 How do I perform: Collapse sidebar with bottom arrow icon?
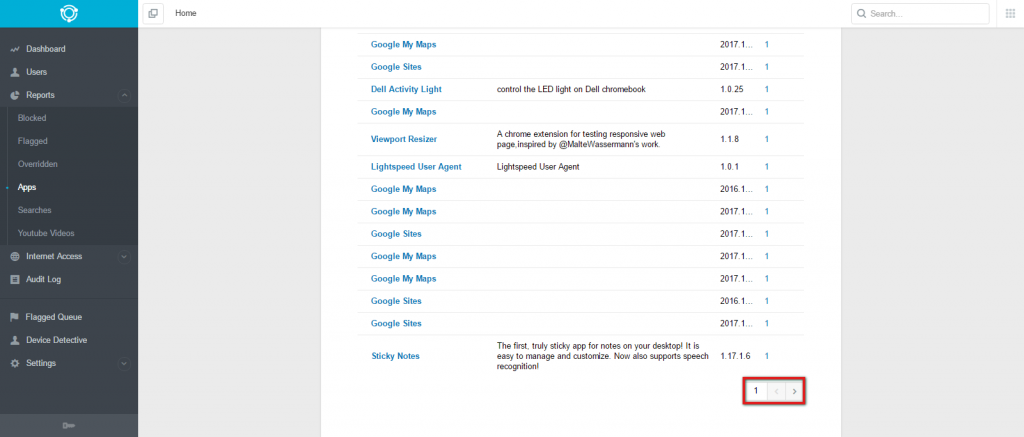[x=69, y=426]
